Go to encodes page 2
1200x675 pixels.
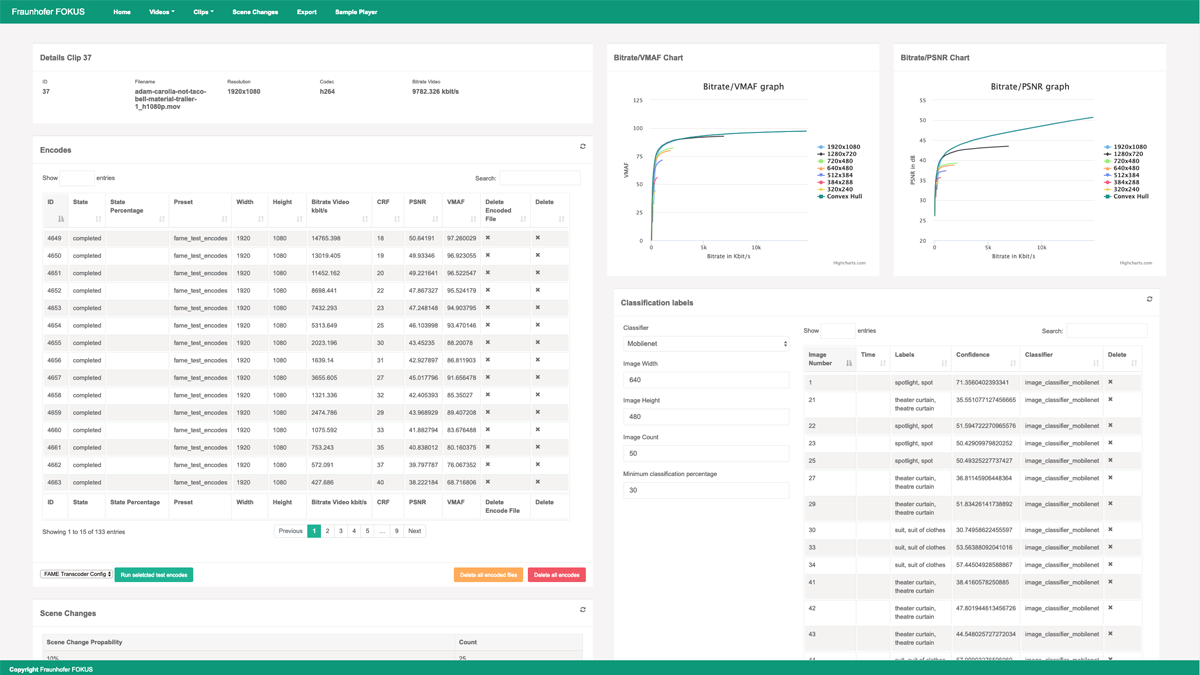click(x=327, y=531)
